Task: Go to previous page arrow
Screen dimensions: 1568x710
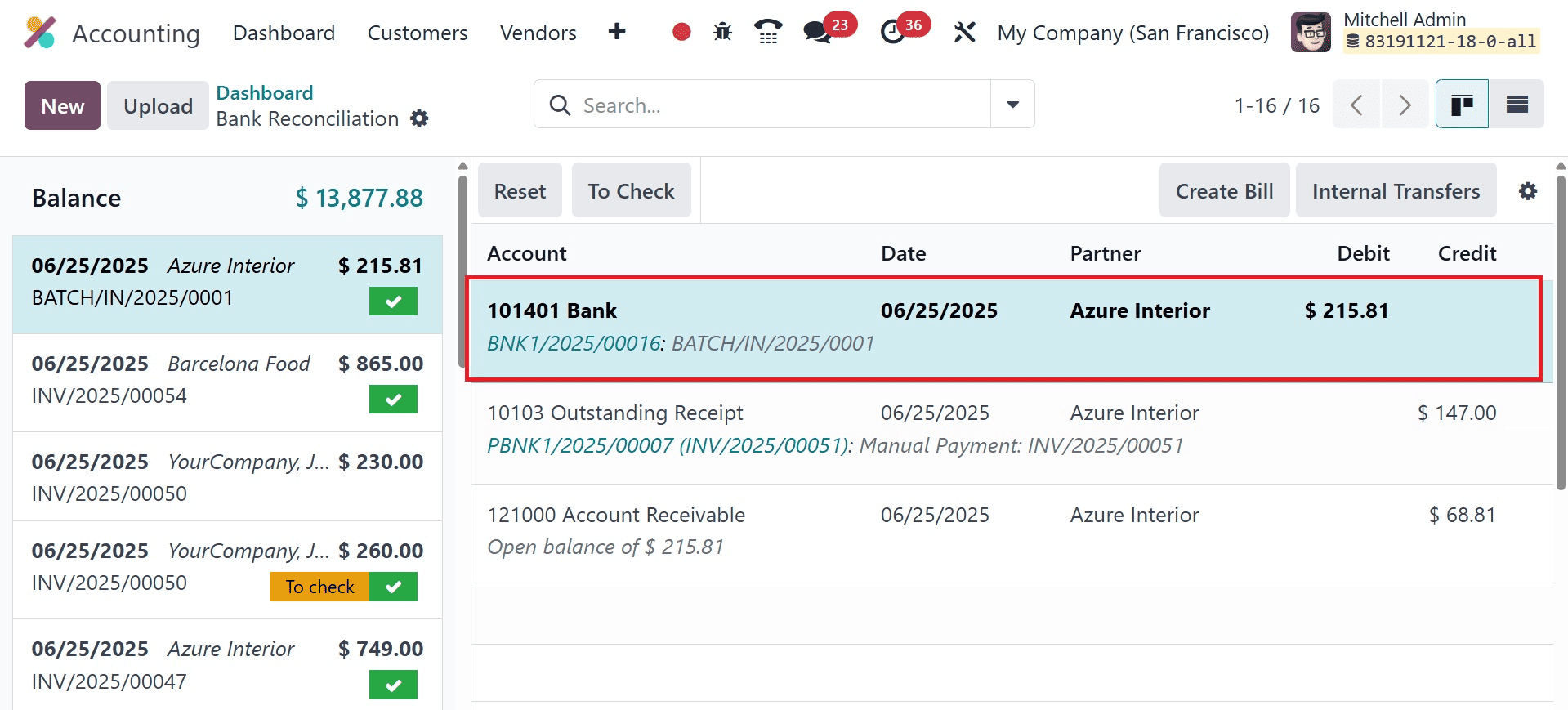Action: click(x=1356, y=105)
